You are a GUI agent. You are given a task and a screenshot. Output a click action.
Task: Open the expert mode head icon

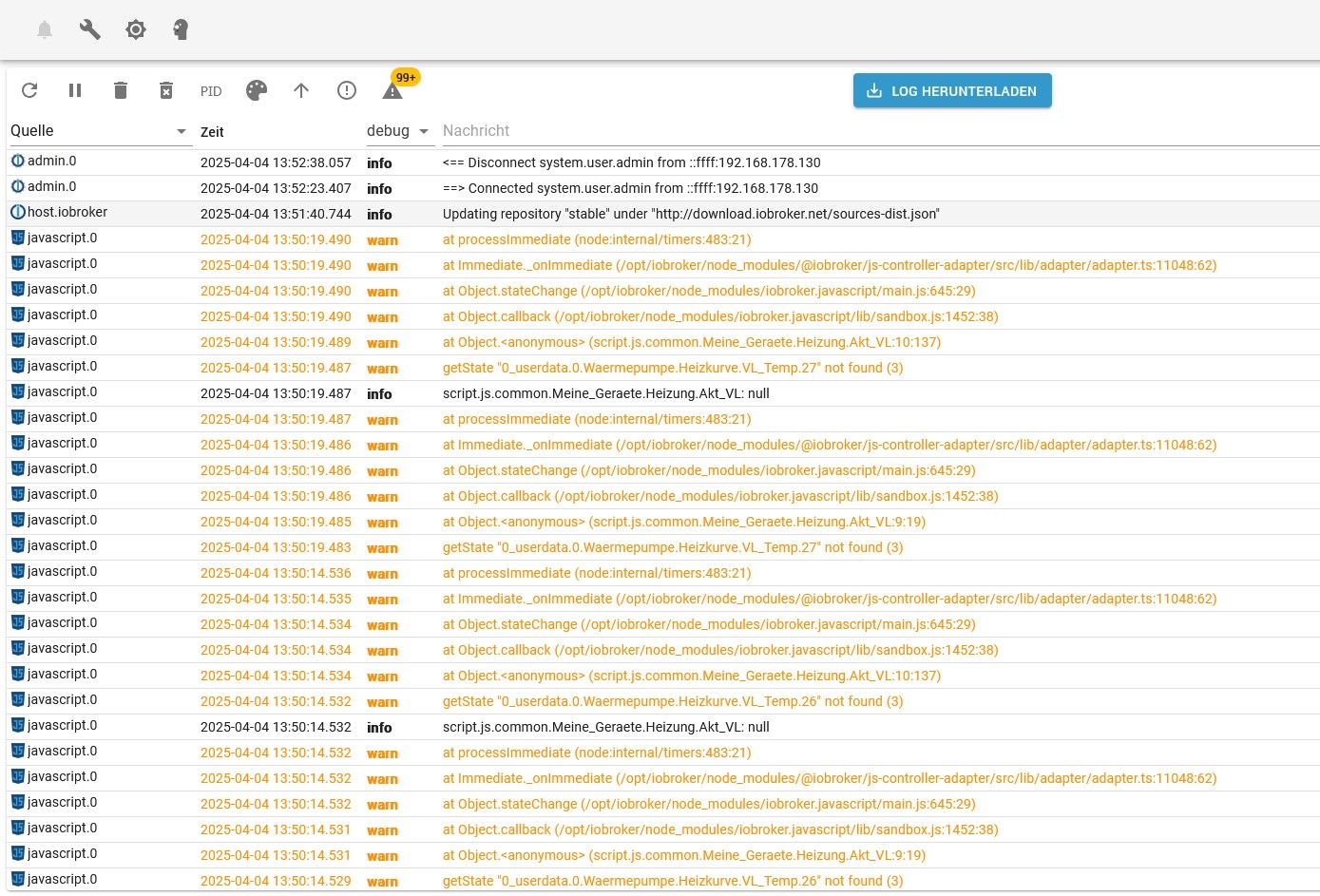[x=181, y=29]
